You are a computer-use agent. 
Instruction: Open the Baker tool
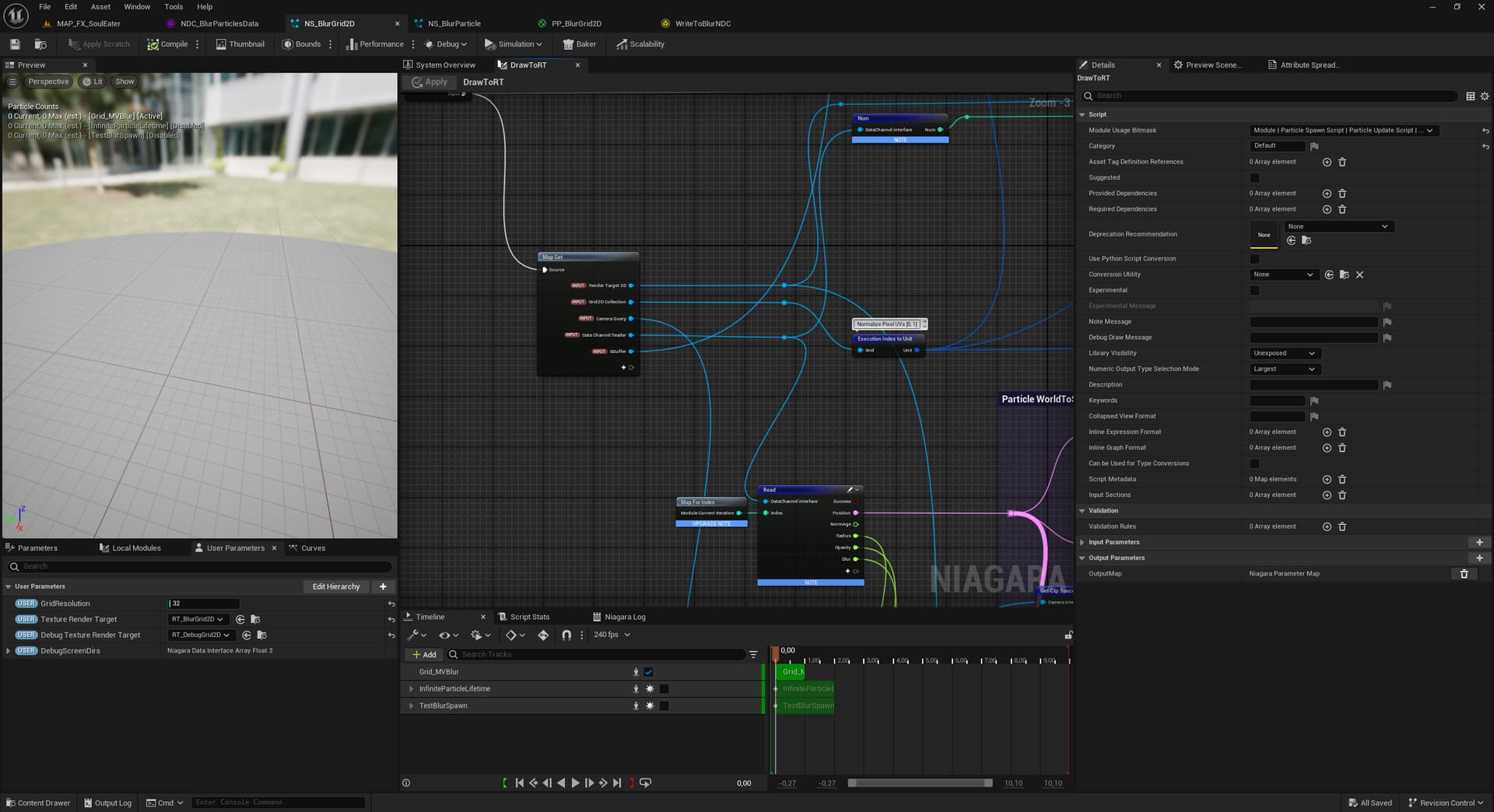pyautogui.click(x=580, y=44)
